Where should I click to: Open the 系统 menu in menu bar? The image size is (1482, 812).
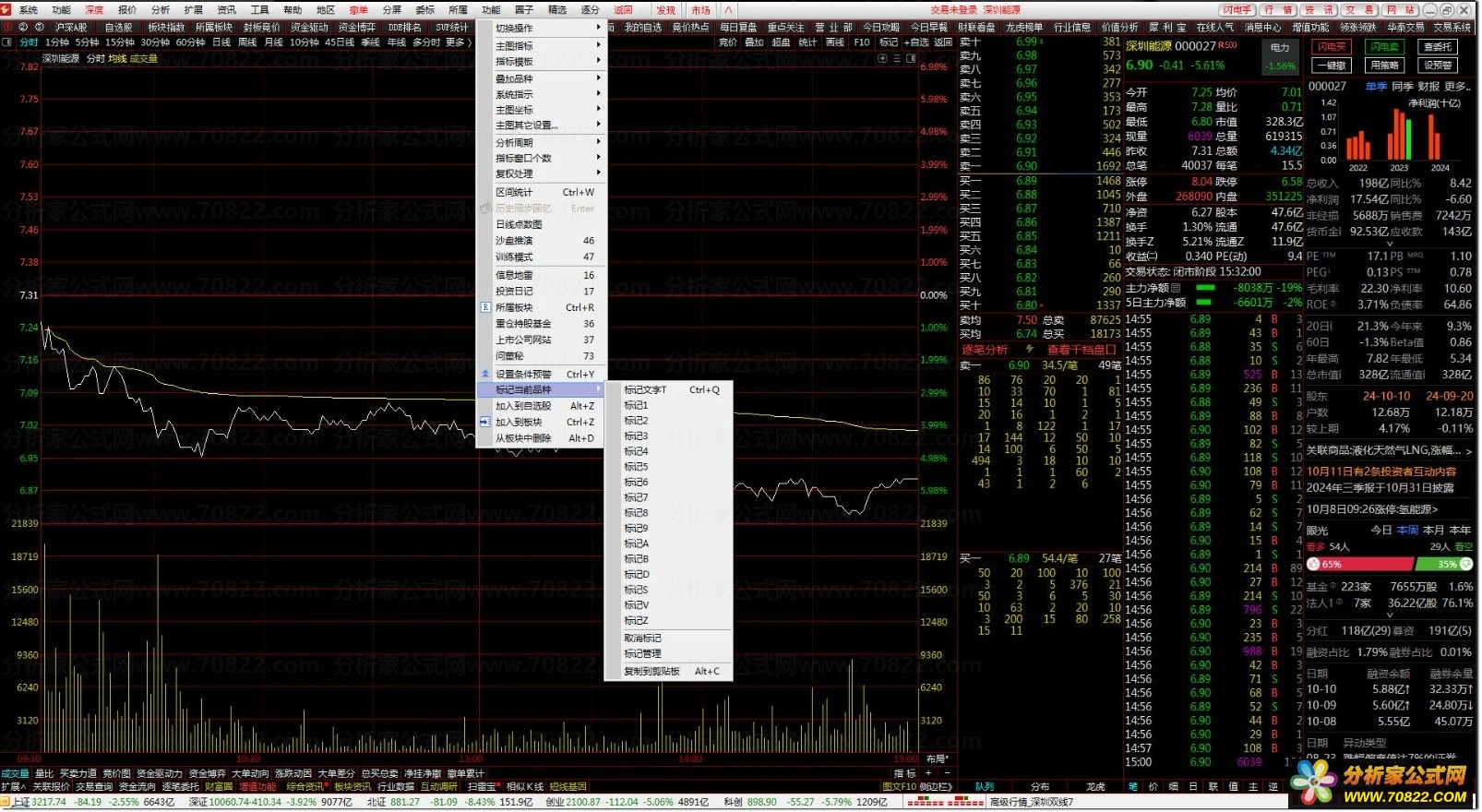[29, 10]
